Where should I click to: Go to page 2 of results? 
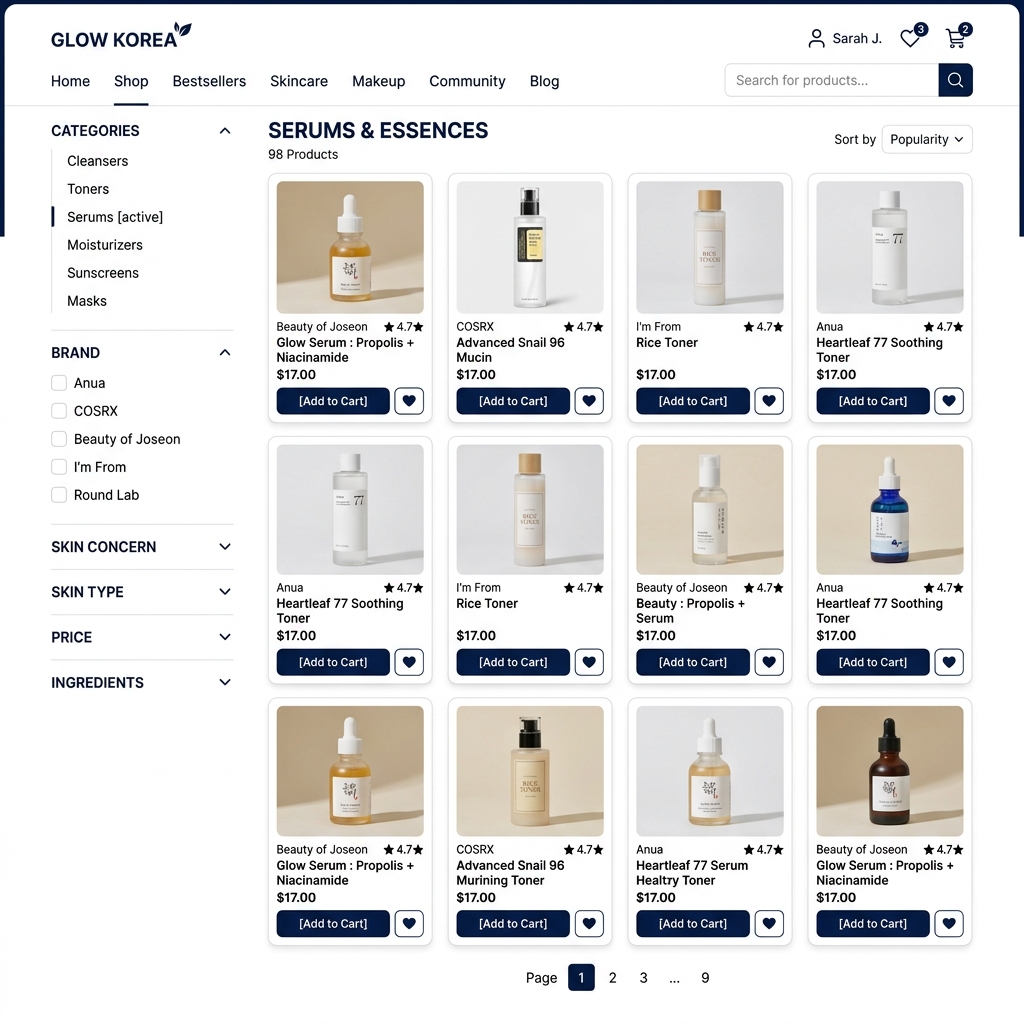point(613,978)
